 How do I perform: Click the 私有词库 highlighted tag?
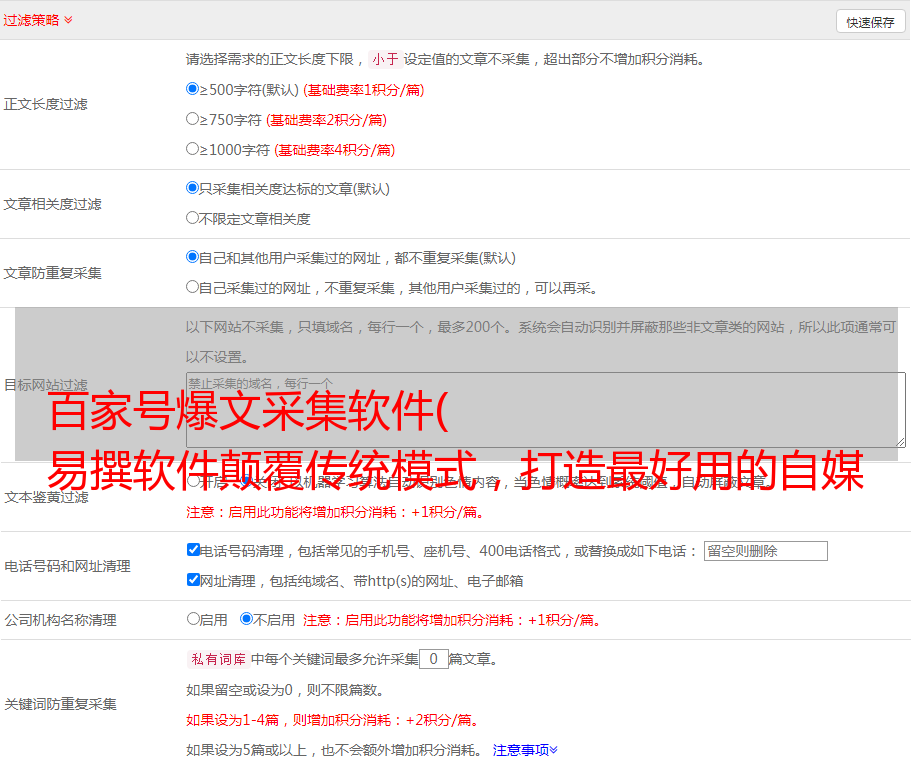click(219, 659)
